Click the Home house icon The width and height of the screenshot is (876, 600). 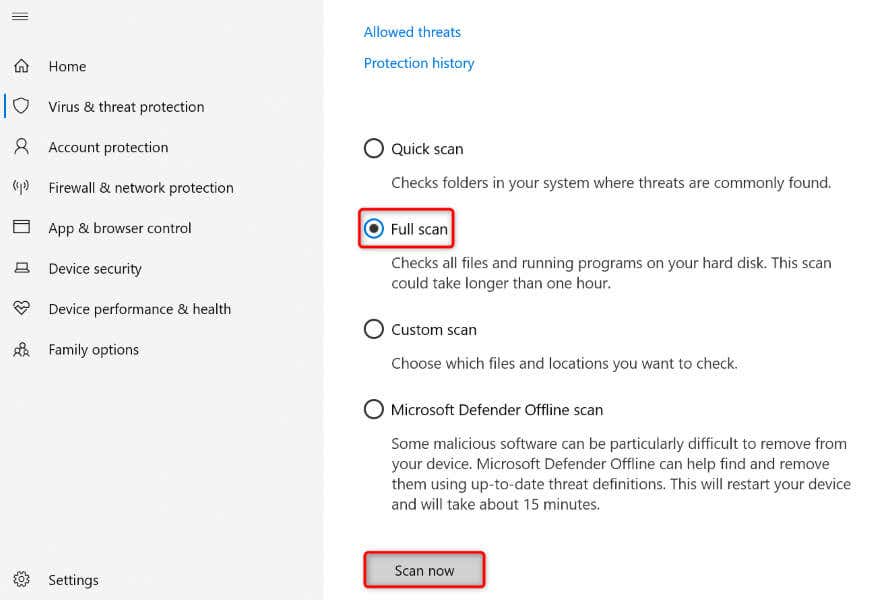point(21,66)
